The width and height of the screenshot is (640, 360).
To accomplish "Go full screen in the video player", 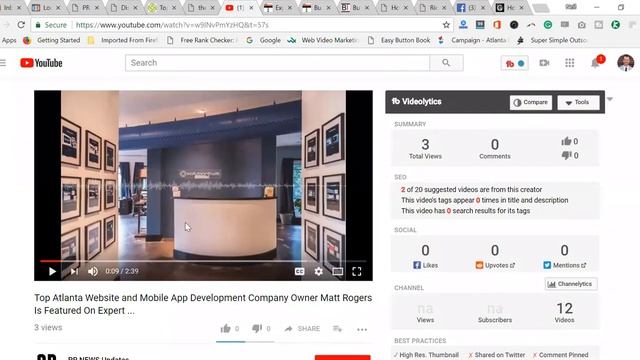I will [x=357, y=271].
